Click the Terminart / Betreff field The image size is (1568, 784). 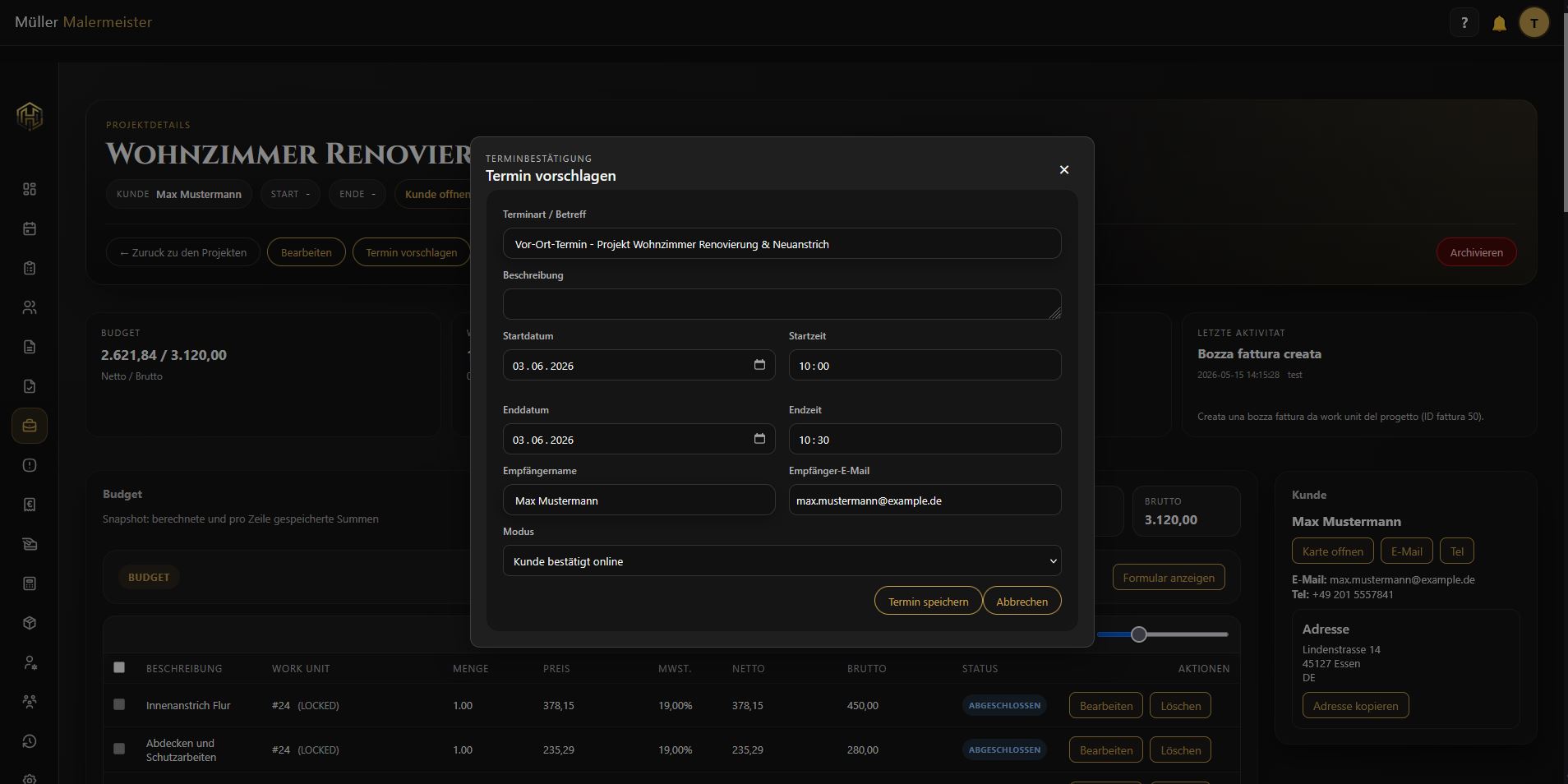coord(782,243)
